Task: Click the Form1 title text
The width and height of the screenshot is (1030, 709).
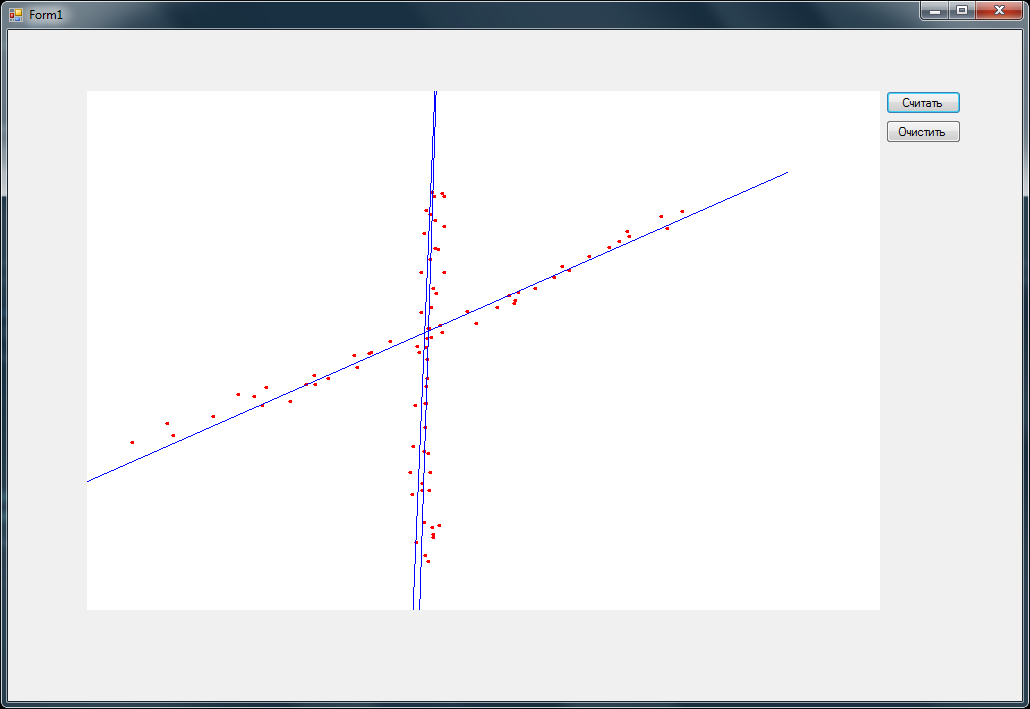Action: (x=46, y=14)
